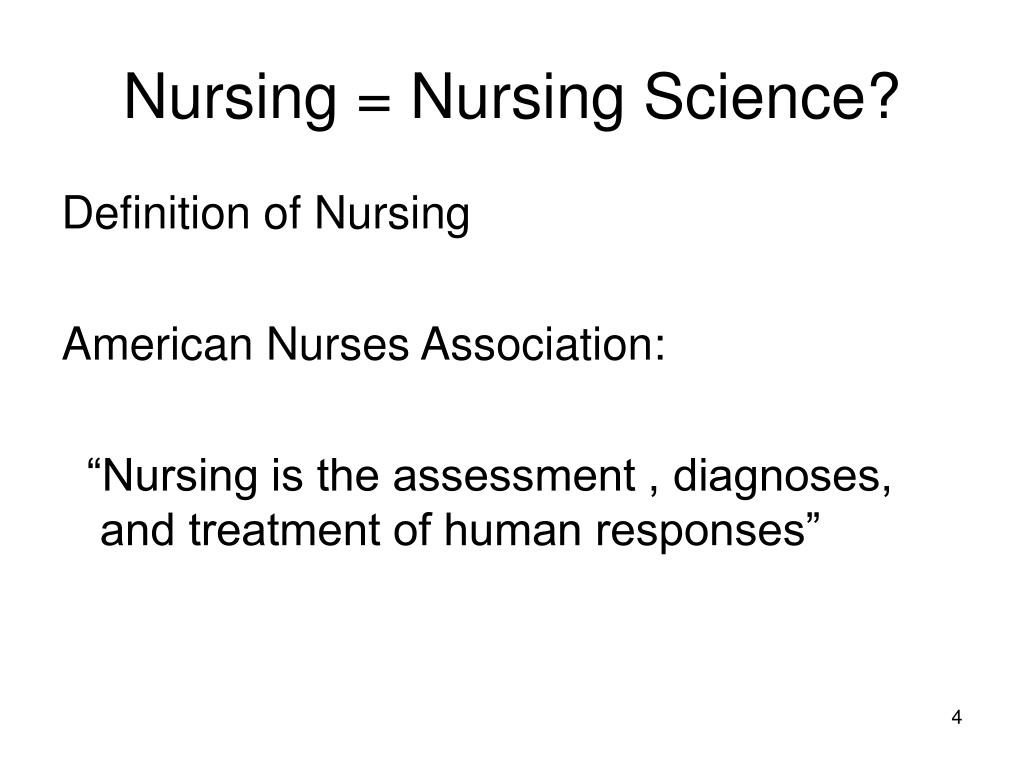Screen dimensions: 1024x768
Task: Click the word "and" starting the second quote line
Action: point(136,529)
